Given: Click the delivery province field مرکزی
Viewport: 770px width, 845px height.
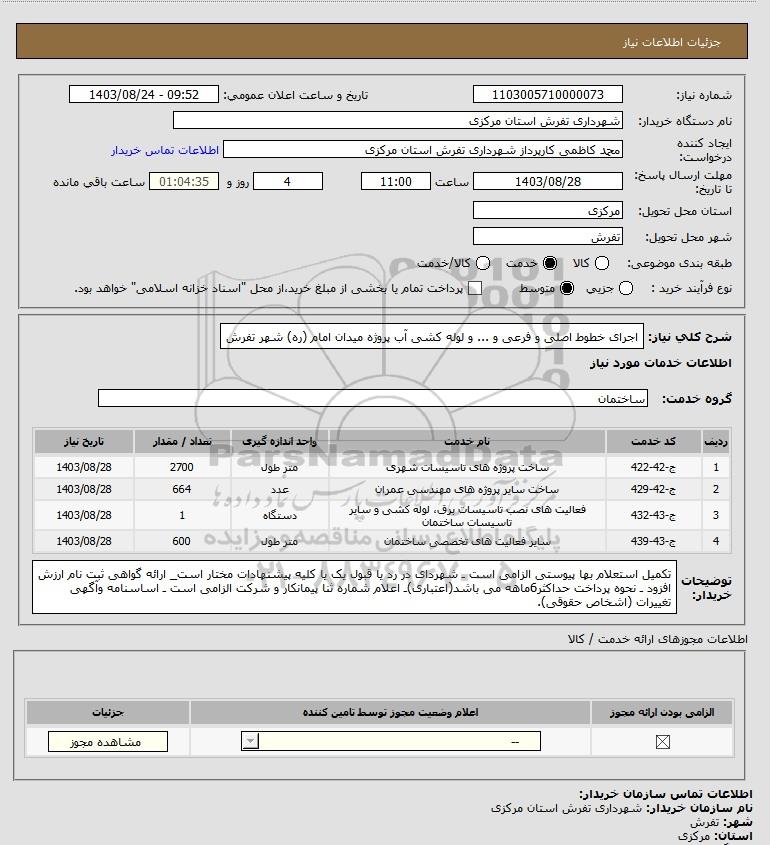Looking at the screenshot, I should pyautogui.click(x=547, y=210).
